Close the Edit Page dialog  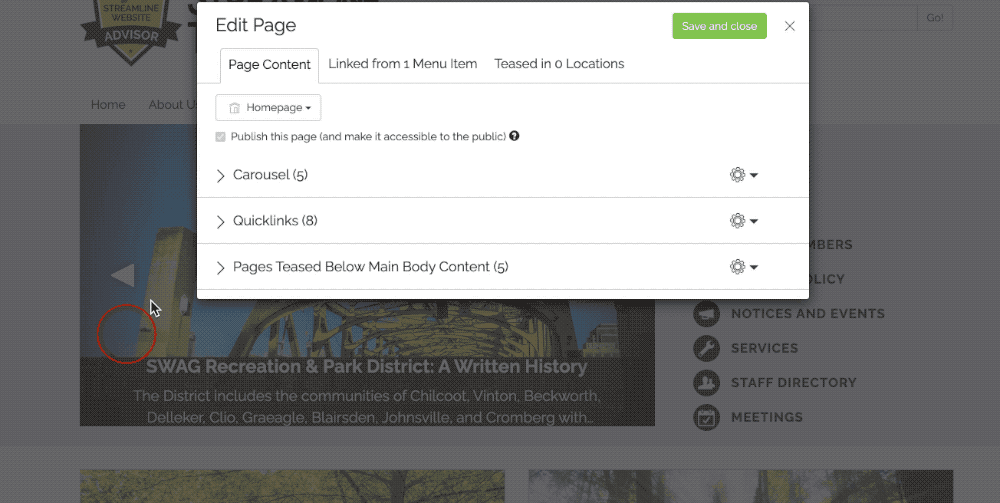tap(790, 26)
